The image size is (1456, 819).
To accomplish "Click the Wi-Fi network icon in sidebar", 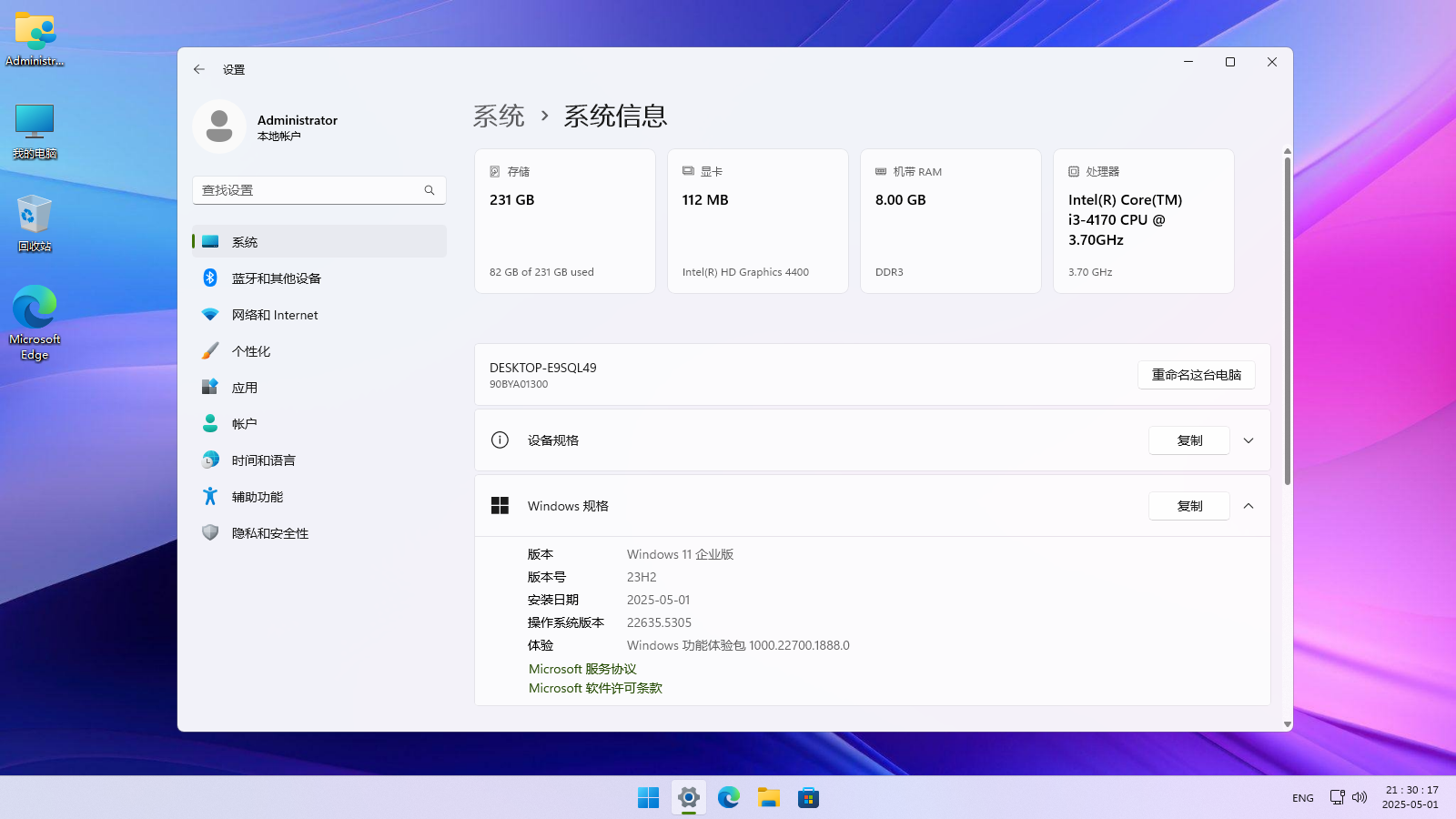I will point(210,314).
